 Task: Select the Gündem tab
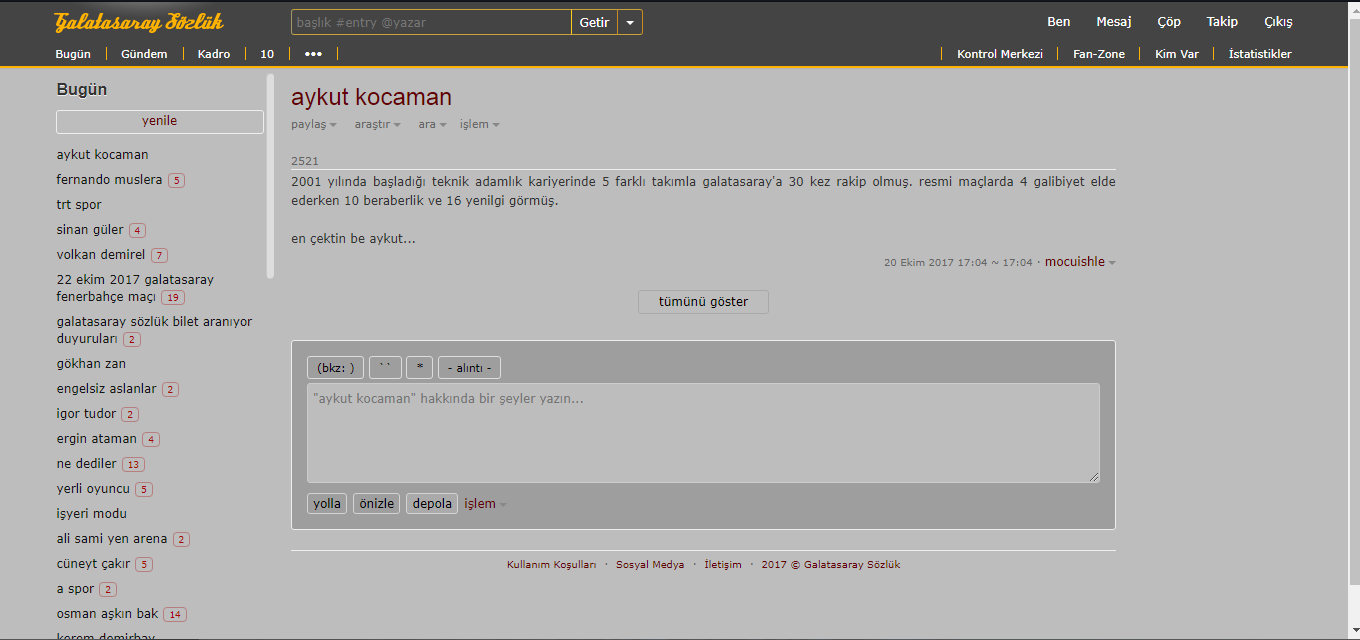(x=144, y=54)
